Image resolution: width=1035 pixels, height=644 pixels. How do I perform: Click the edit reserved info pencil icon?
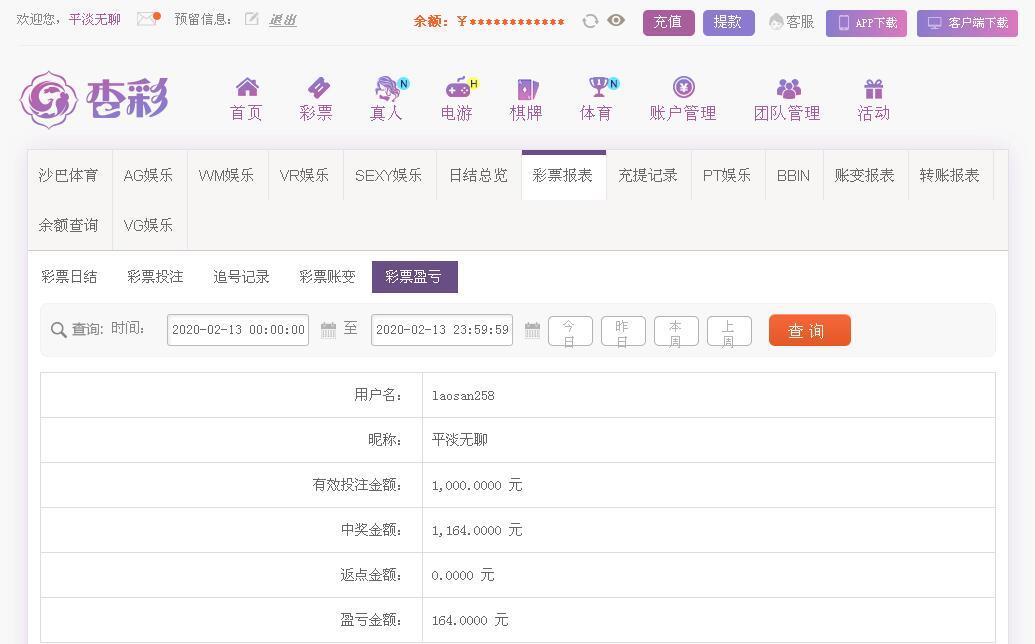pos(252,19)
